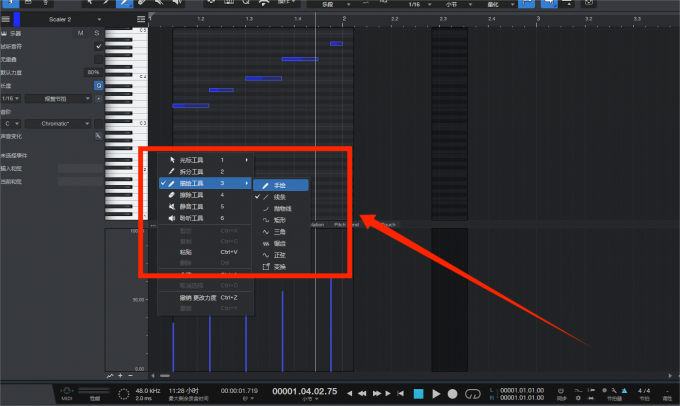Toggle the 试听音符 audition notes checkbox

pyautogui.click(x=98, y=47)
